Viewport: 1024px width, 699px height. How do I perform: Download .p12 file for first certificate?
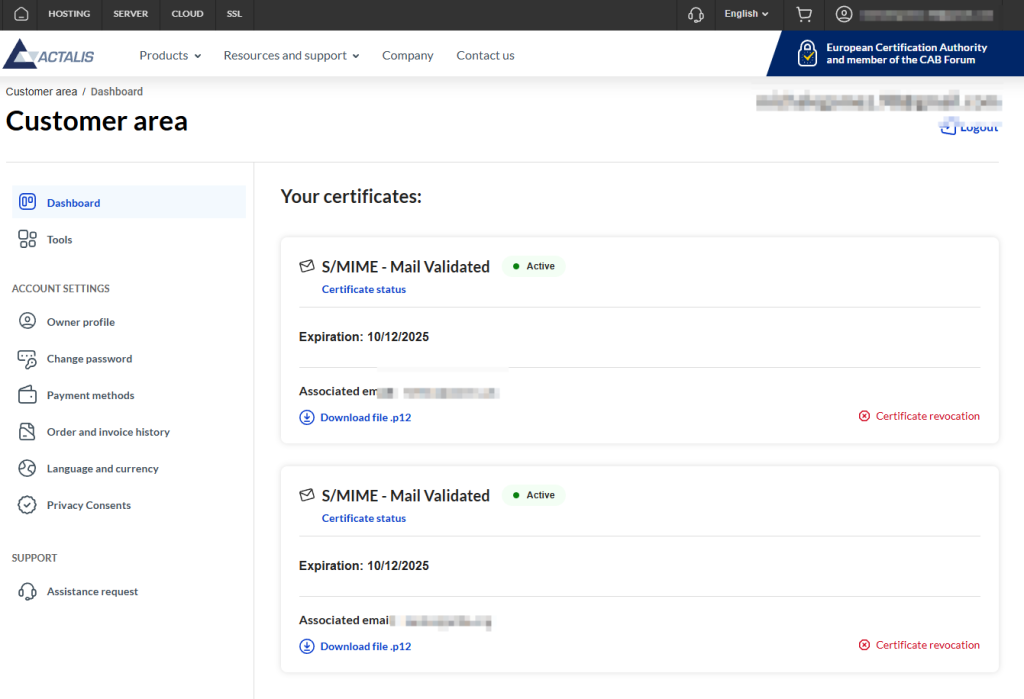[x=355, y=418]
